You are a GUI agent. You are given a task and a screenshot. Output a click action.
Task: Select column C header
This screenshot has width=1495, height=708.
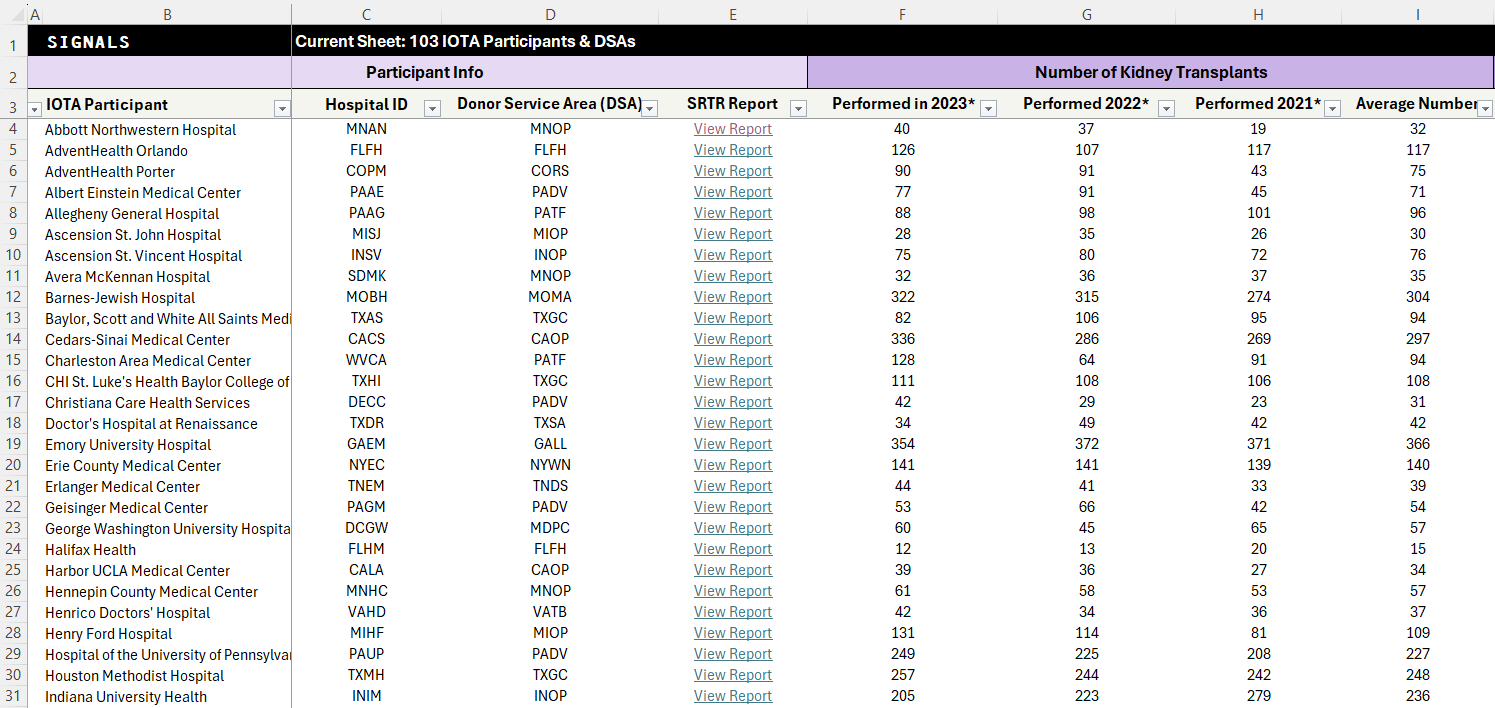click(367, 14)
